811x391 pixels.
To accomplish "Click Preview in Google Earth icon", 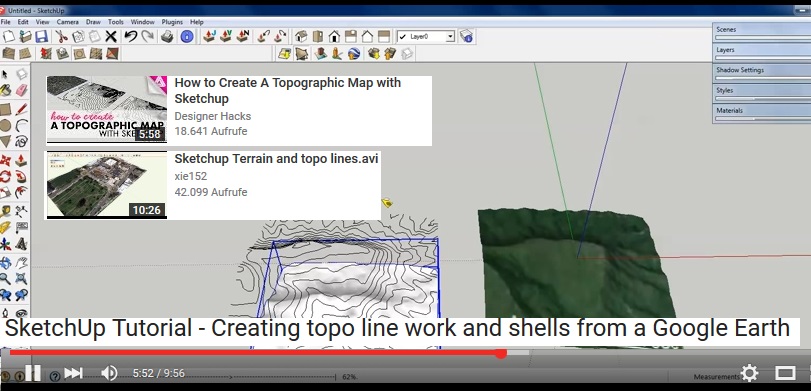I will [x=354, y=53].
